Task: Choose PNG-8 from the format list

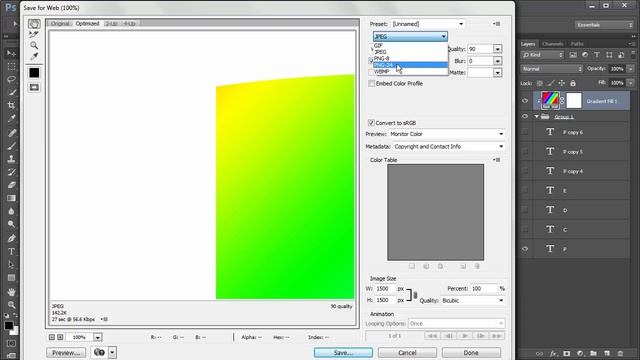Action: [410, 58]
